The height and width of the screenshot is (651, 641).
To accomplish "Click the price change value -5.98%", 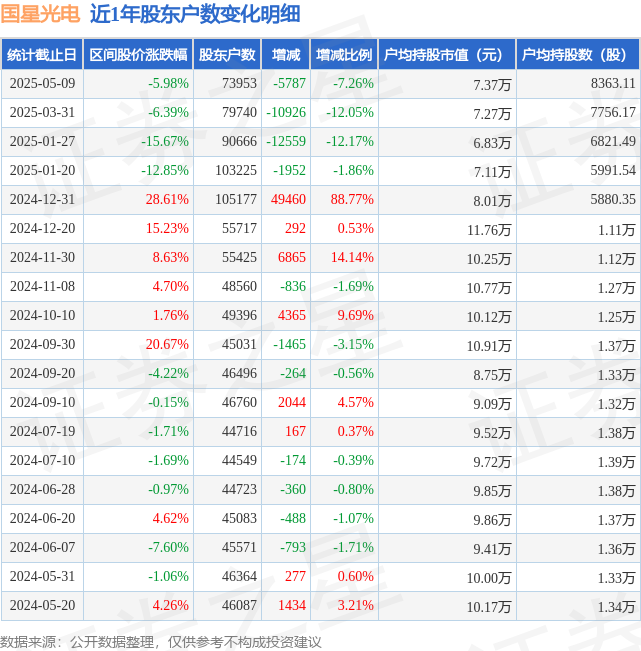I will point(168,83).
